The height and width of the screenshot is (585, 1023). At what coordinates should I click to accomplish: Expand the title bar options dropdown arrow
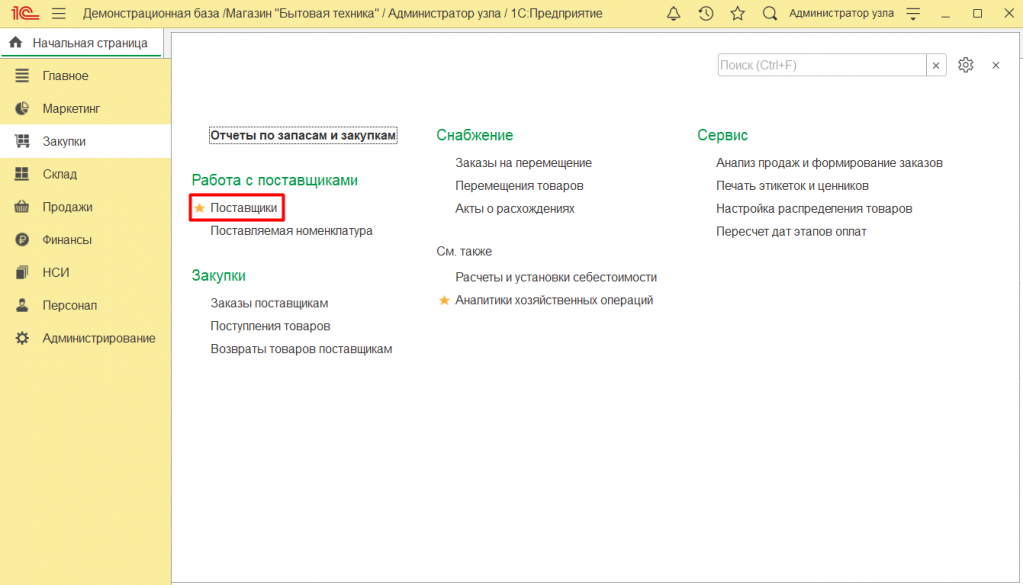click(x=910, y=13)
